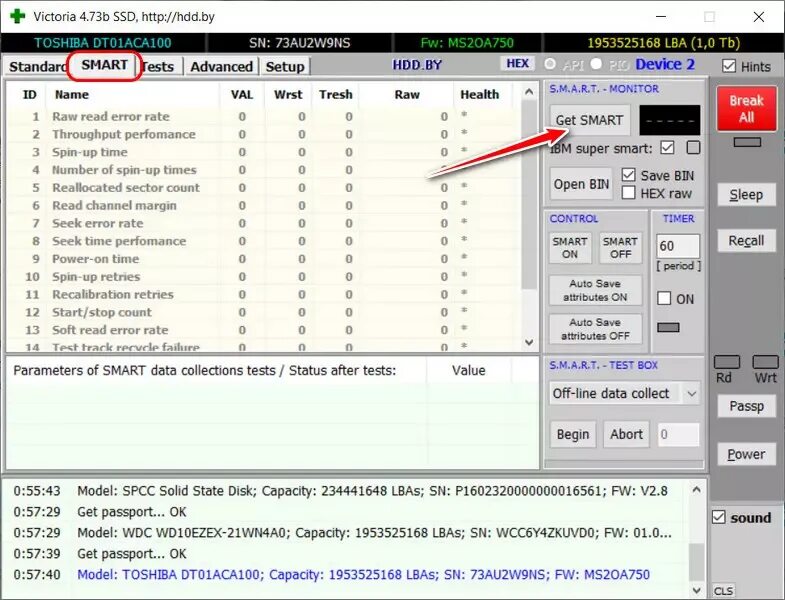Switch to the Setup tab

coord(285,67)
